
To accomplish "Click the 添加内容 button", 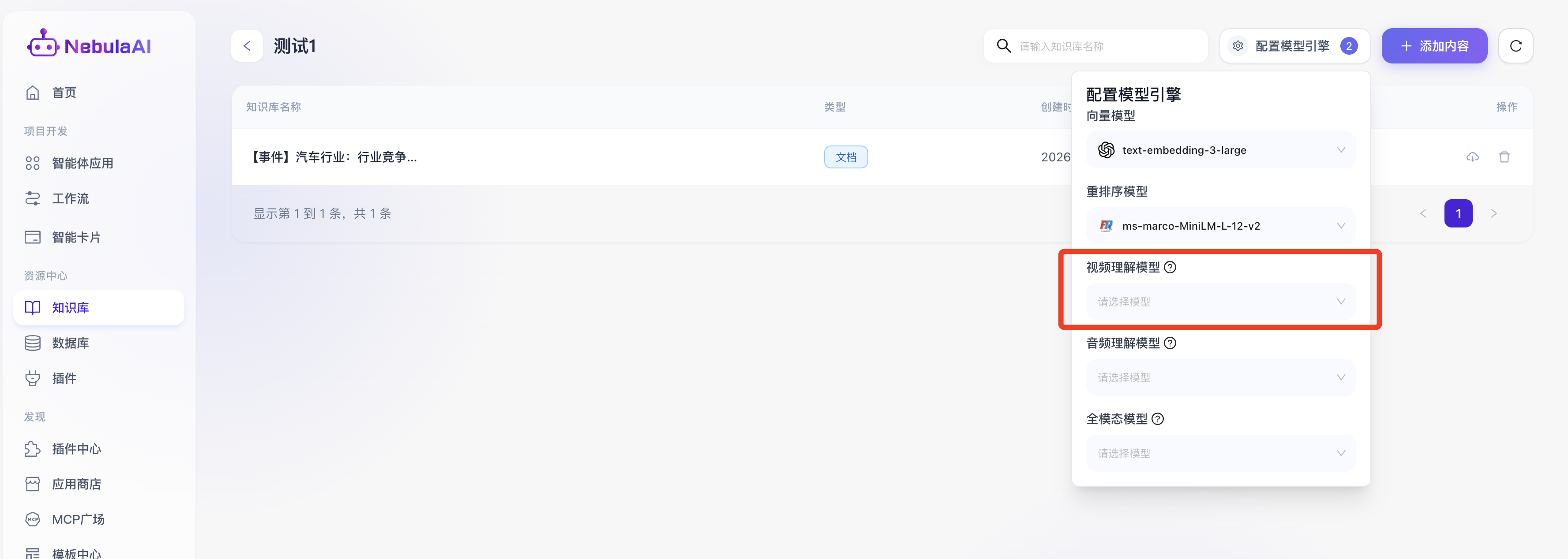I will coord(1433,45).
